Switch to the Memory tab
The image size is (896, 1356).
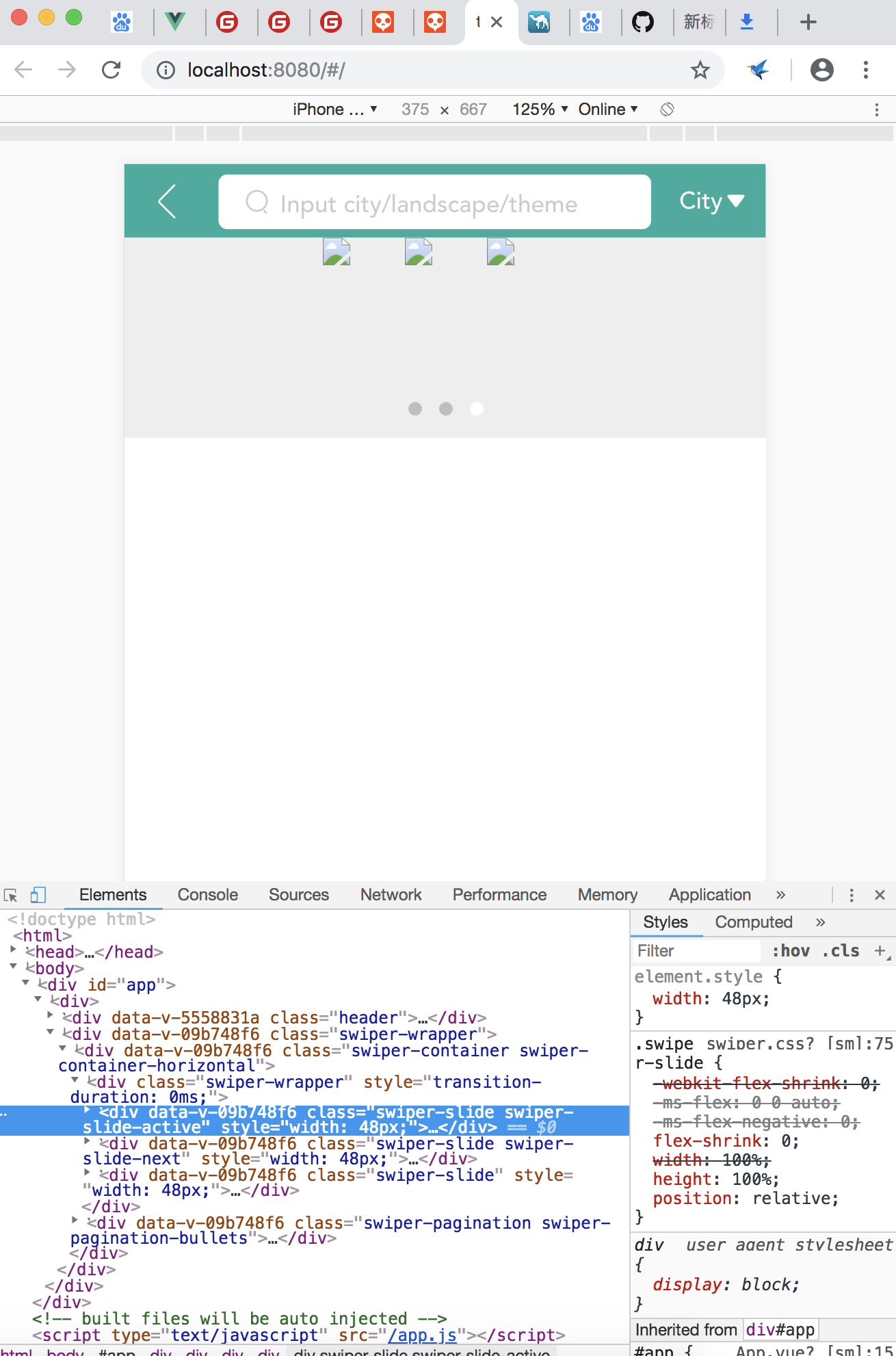click(607, 895)
